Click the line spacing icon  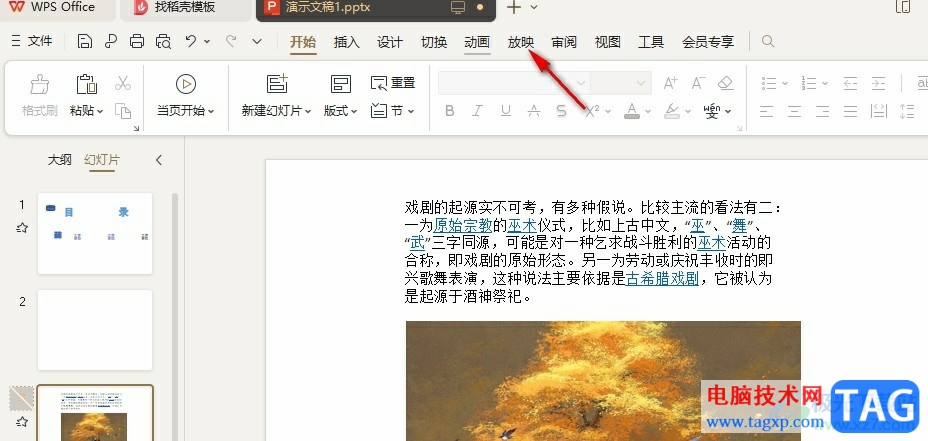(x=907, y=111)
